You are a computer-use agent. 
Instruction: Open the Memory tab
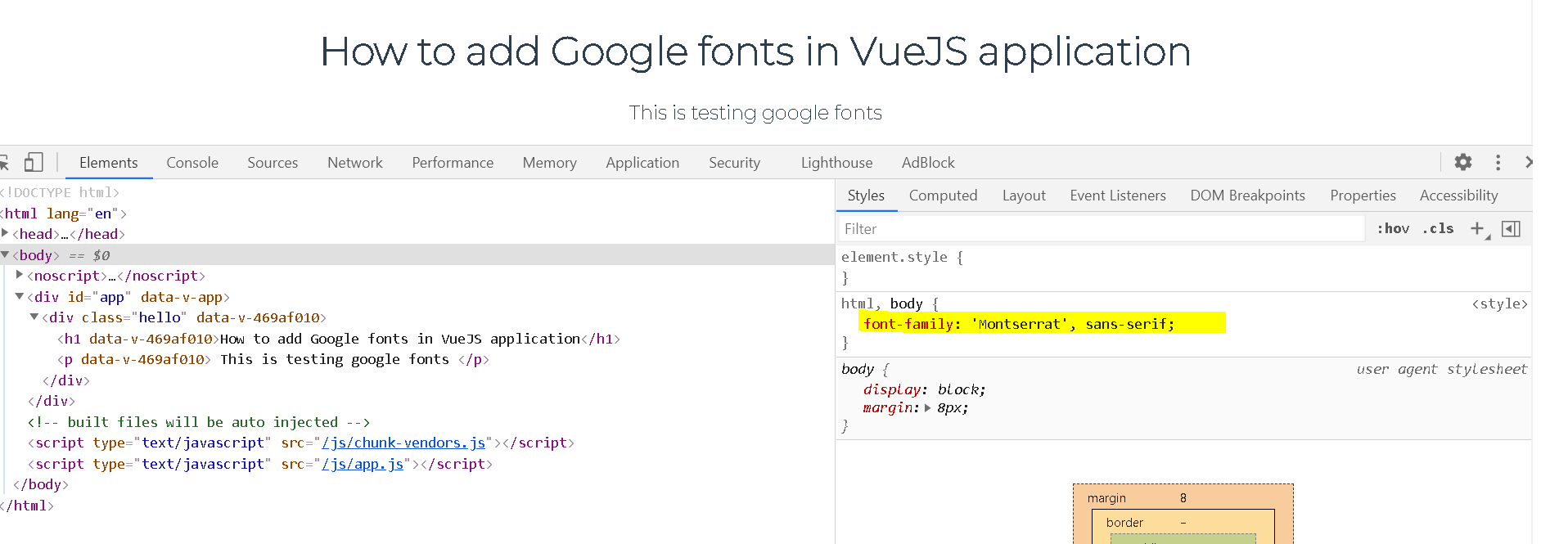[550, 162]
